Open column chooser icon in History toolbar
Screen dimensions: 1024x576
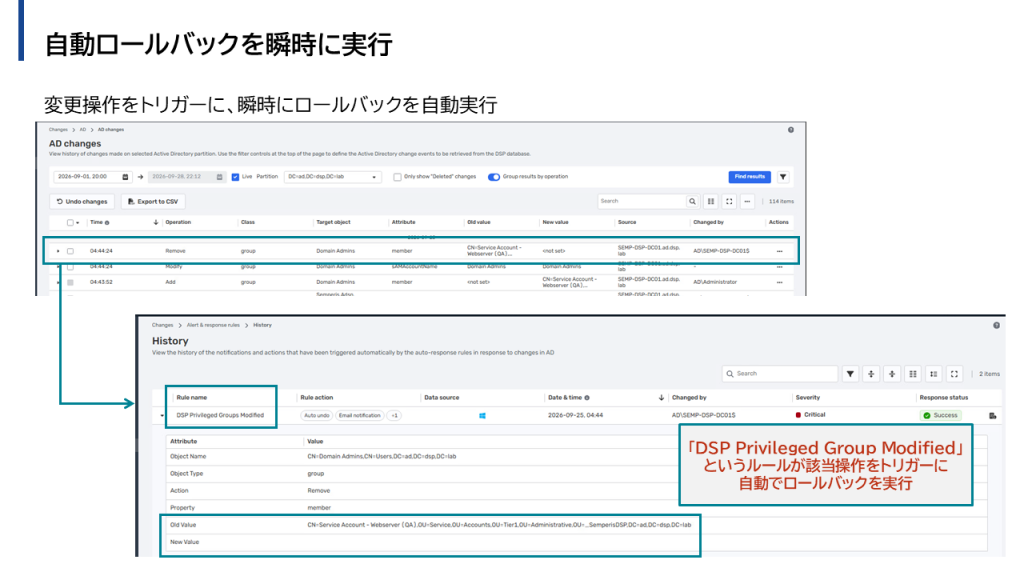913,374
